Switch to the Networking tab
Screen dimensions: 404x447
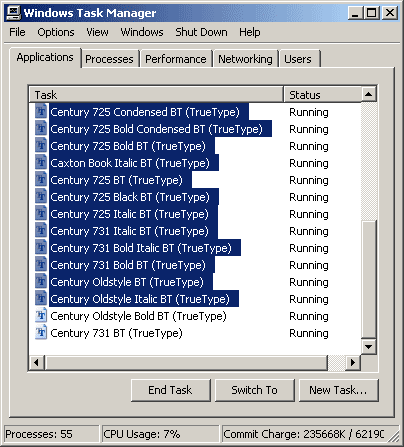point(245,59)
